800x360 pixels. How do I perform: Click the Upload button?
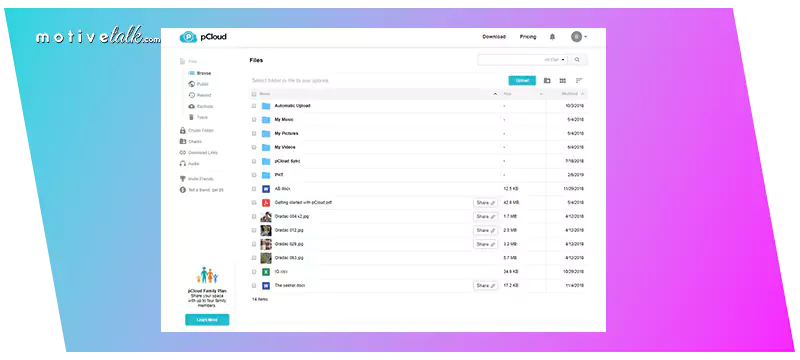pyautogui.click(x=522, y=81)
